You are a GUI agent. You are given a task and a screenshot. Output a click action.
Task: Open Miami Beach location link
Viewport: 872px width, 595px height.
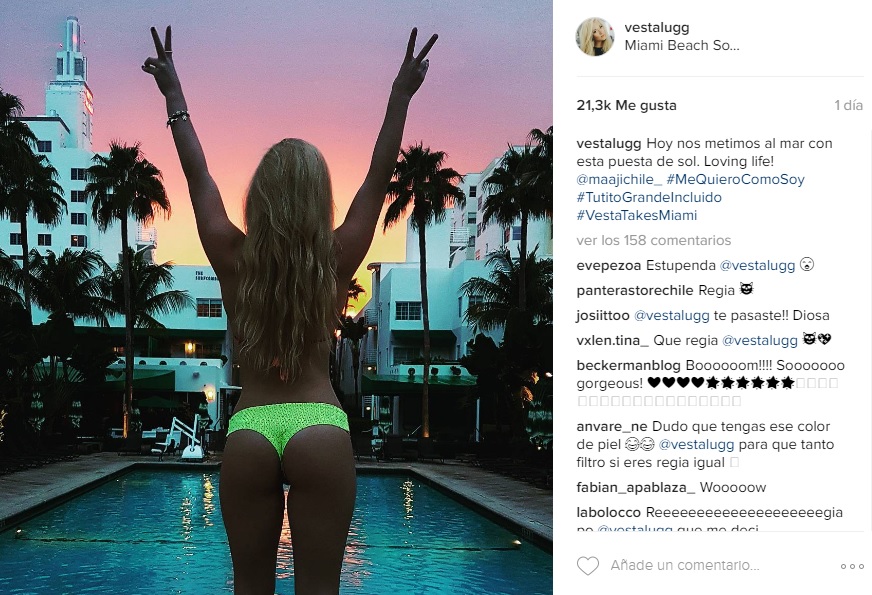click(x=682, y=46)
